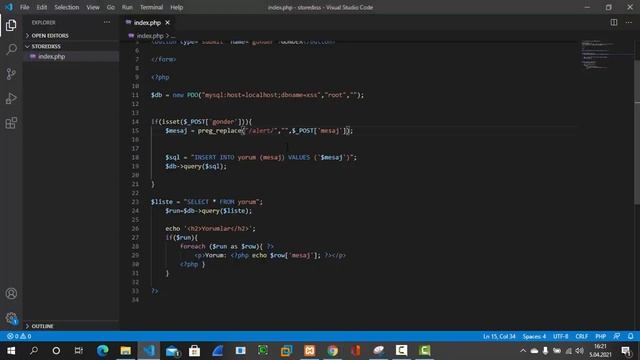Open the Manage gear icon

(x=11, y=318)
